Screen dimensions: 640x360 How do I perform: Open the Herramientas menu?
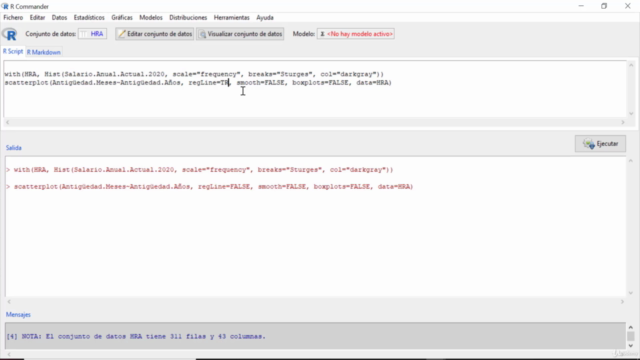tap(231, 18)
